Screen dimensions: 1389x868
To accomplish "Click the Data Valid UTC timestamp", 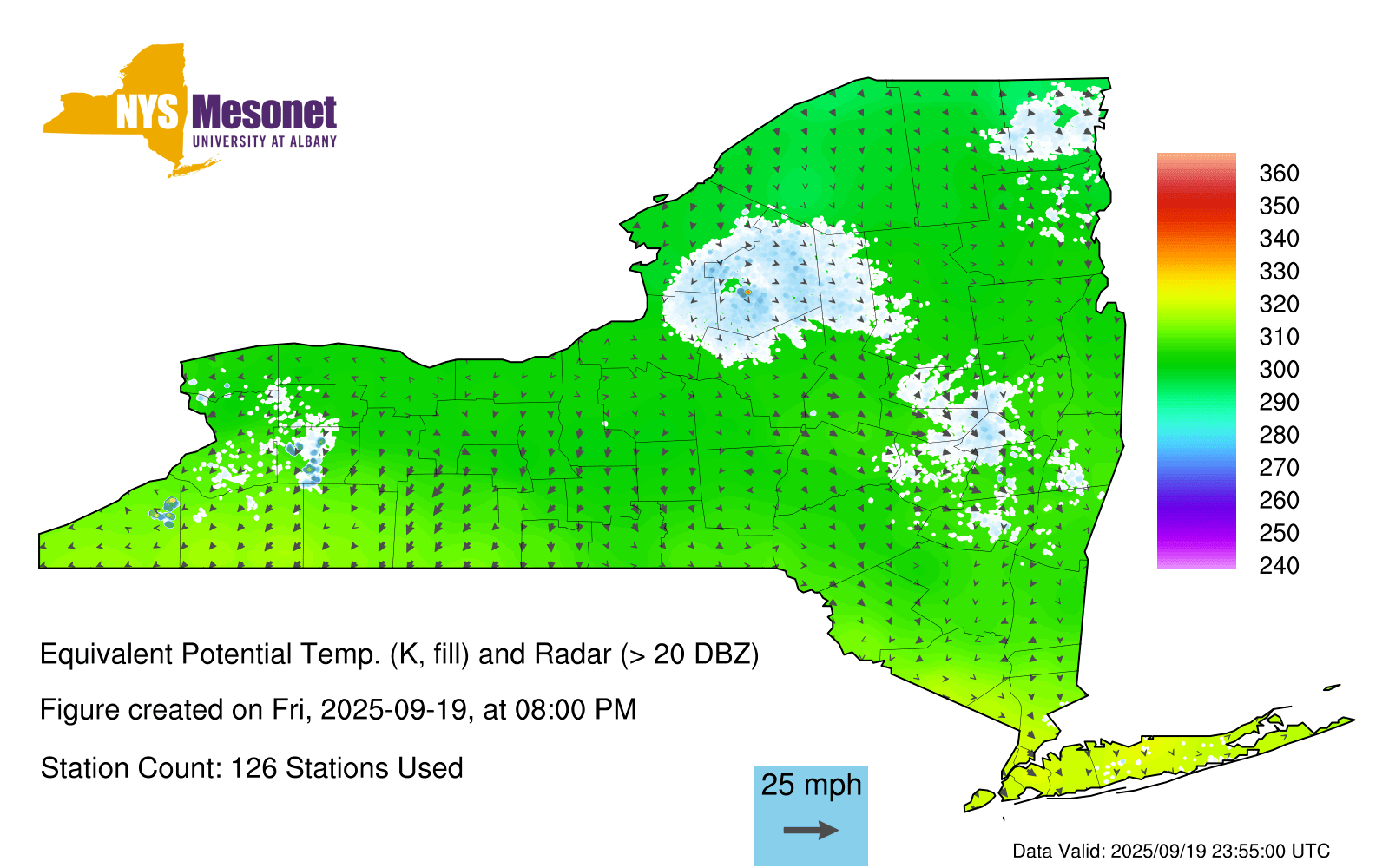I will [1171, 851].
